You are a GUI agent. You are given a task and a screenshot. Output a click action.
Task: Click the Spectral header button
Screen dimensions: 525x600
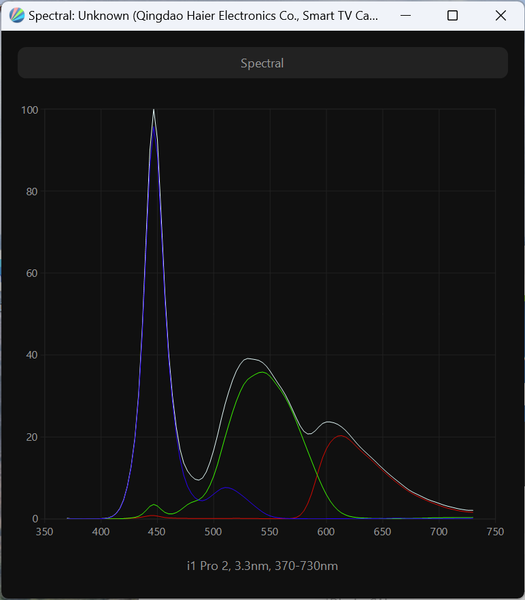click(x=262, y=63)
